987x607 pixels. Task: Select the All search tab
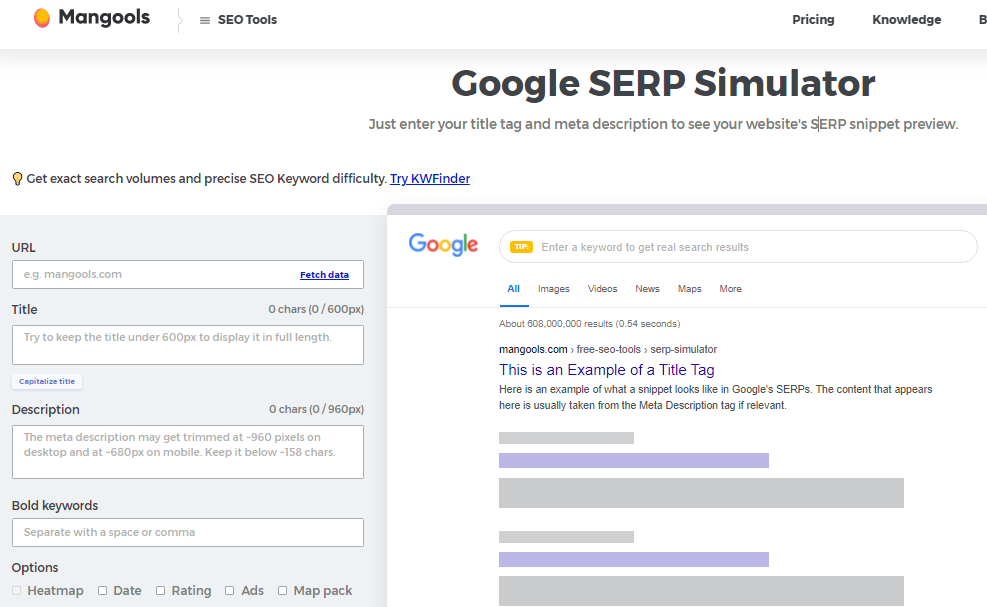pyautogui.click(x=514, y=288)
